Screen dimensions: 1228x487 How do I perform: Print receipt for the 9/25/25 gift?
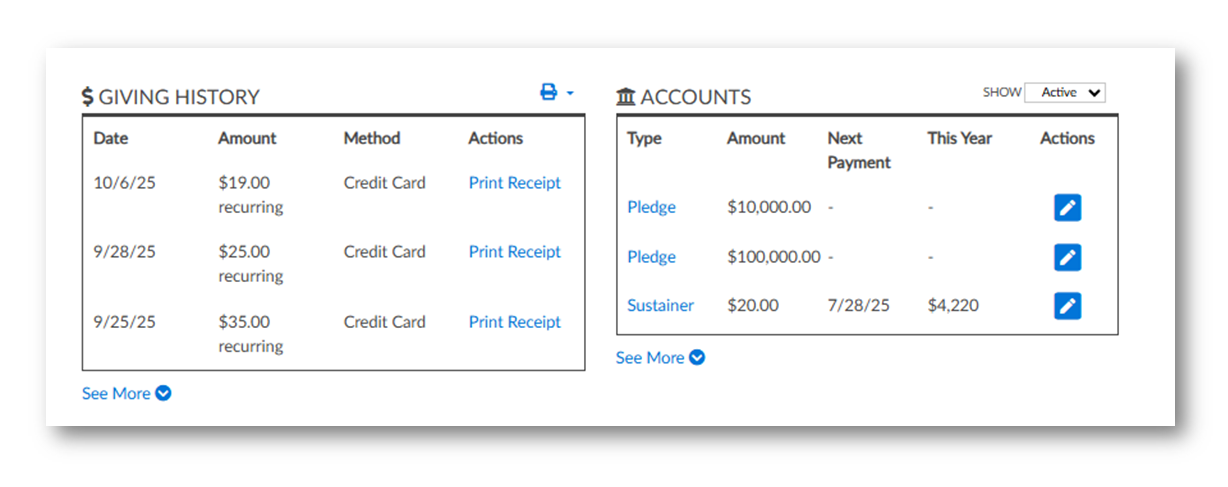tap(515, 322)
